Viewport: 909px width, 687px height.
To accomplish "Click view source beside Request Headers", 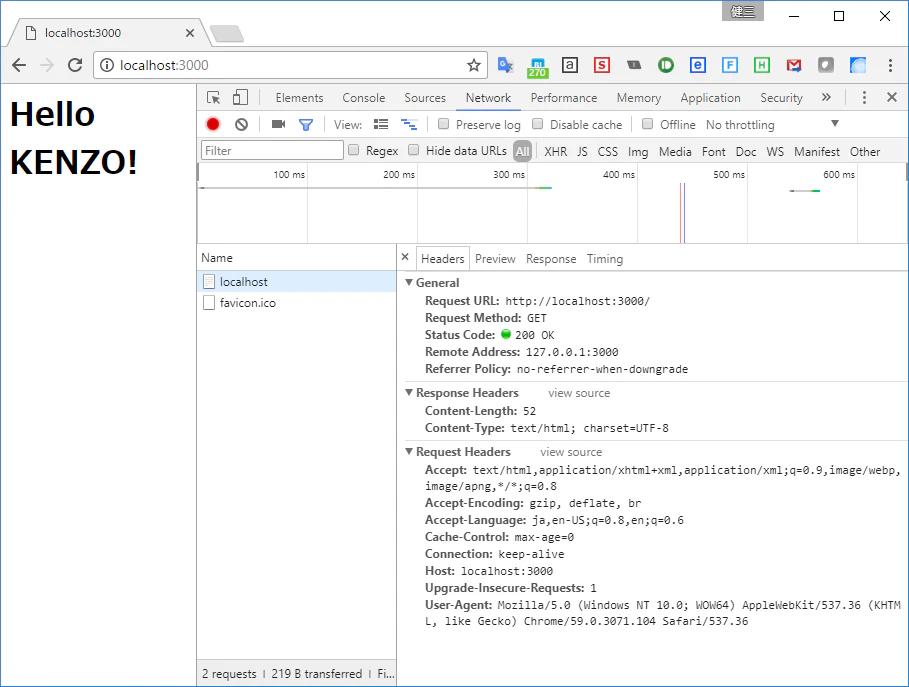I will coord(571,452).
